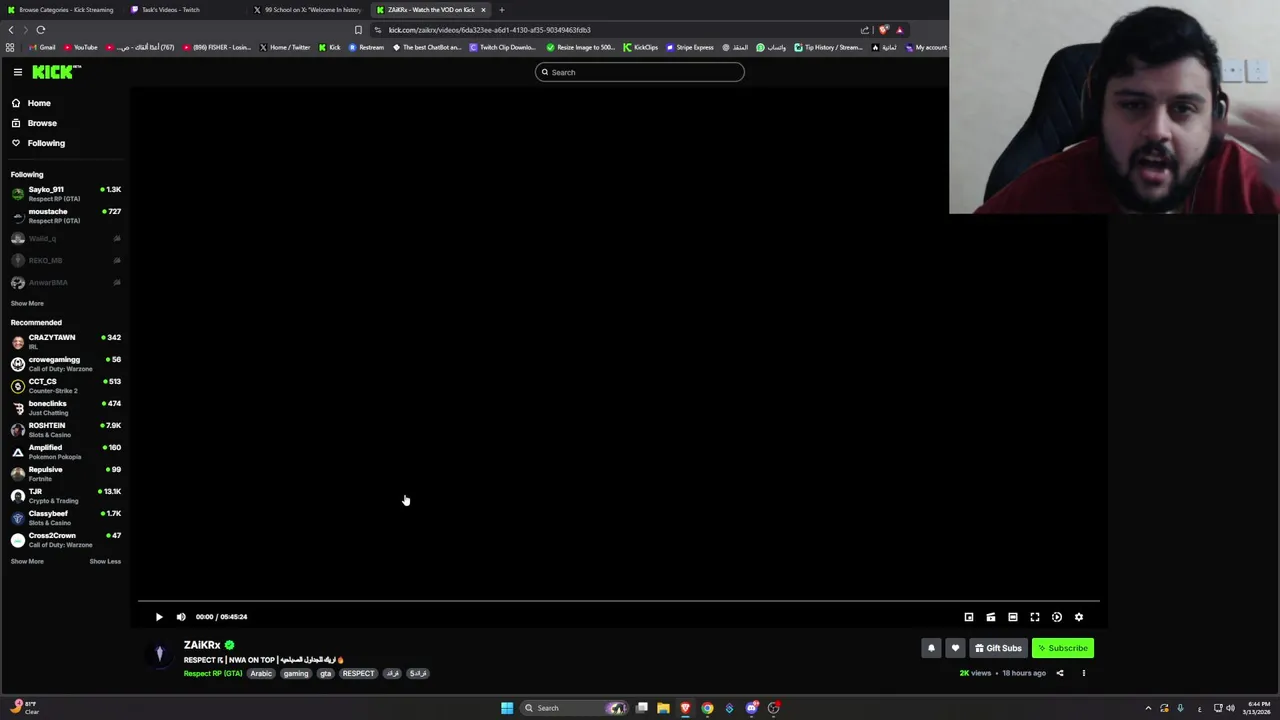Toggle the sidebar with hamburger menu
Screen dimensions: 1280x720
pos(18,72)
